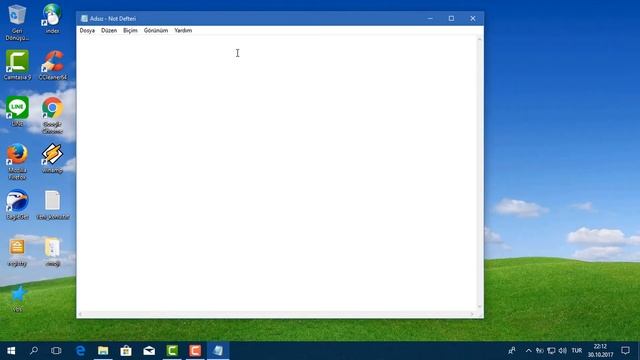The image size is (640, 360).
Task: Open File Explorer from taskbar
Action: (103, 351)
